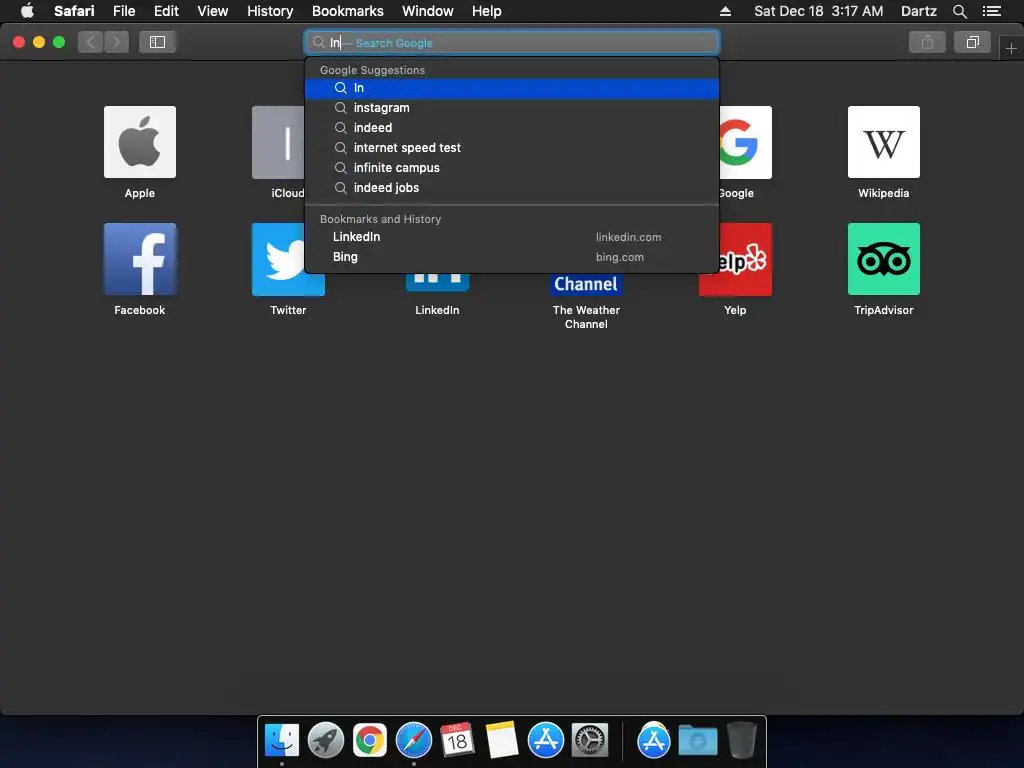Open the Apple menu
The width and height of the screenshot is (1024, 768).
[x=27, y=11]
